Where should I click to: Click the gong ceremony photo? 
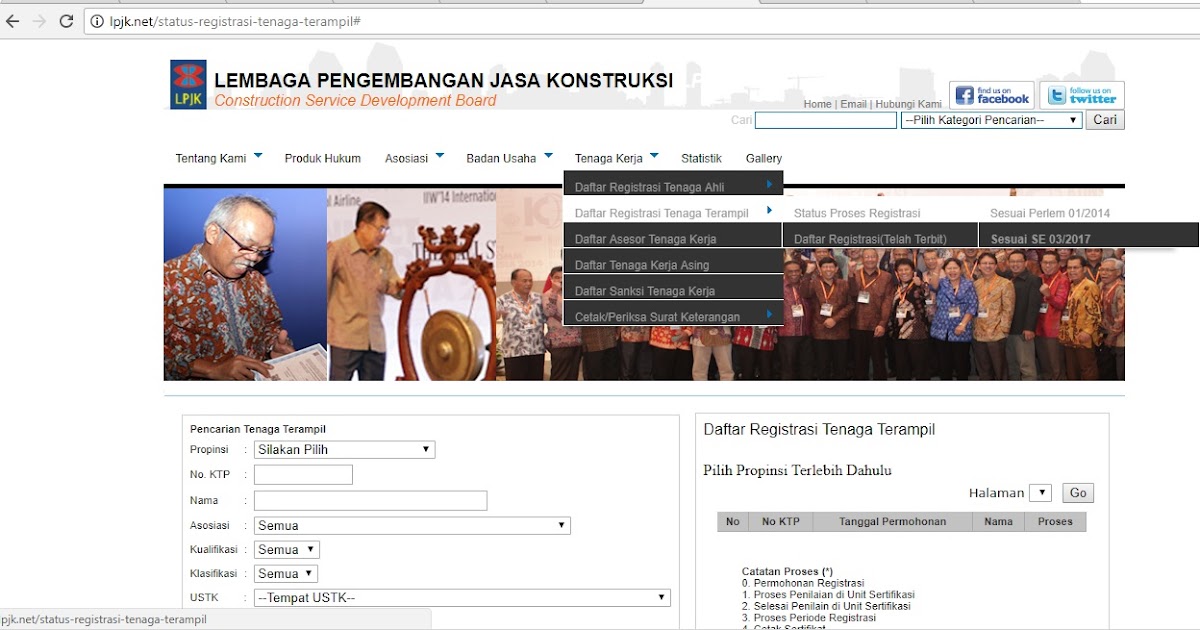pos(411,284)
